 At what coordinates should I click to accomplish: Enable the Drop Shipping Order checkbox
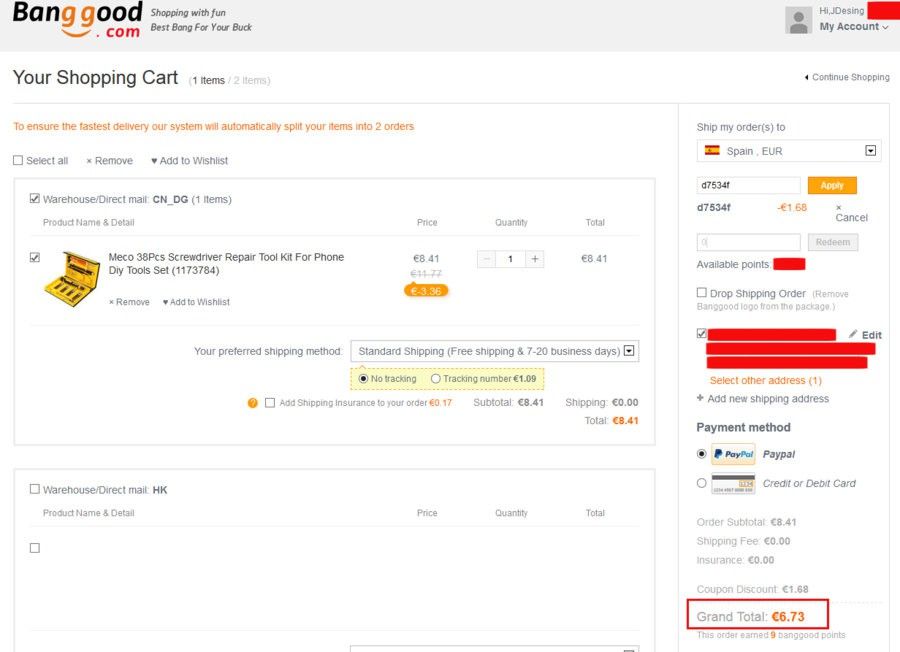[x=701, y=293]
